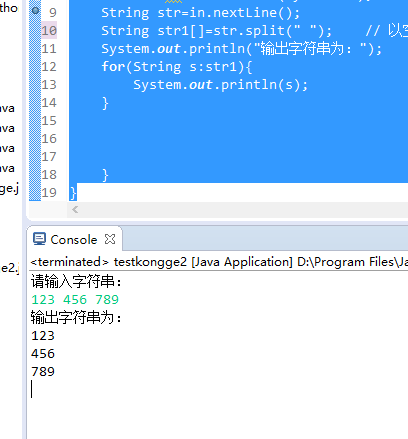
Task: Click console prompt '请输入字符串：'
Action: 76,282
